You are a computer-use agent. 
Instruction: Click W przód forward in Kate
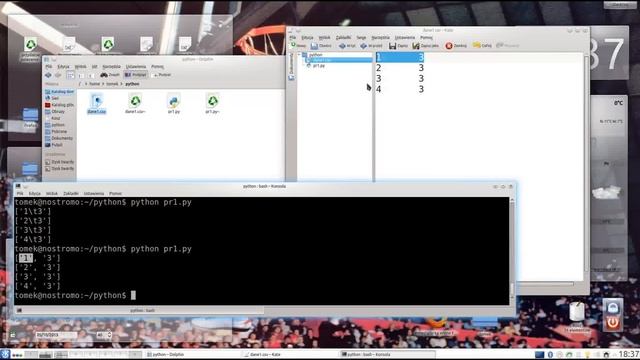click(371, 46)
